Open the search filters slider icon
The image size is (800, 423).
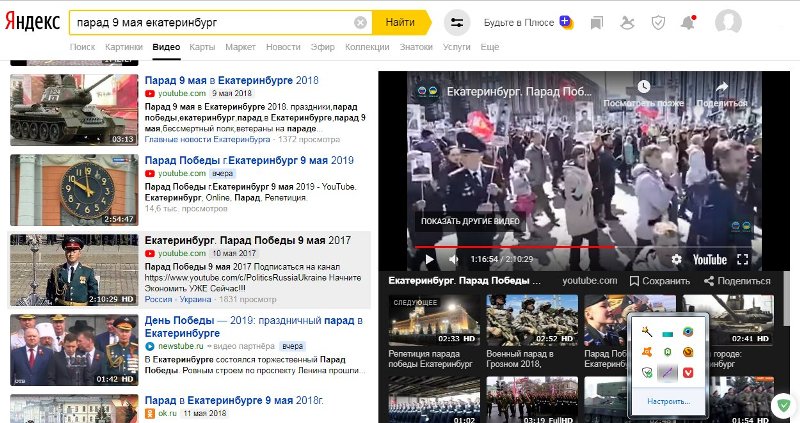point(457,22)
